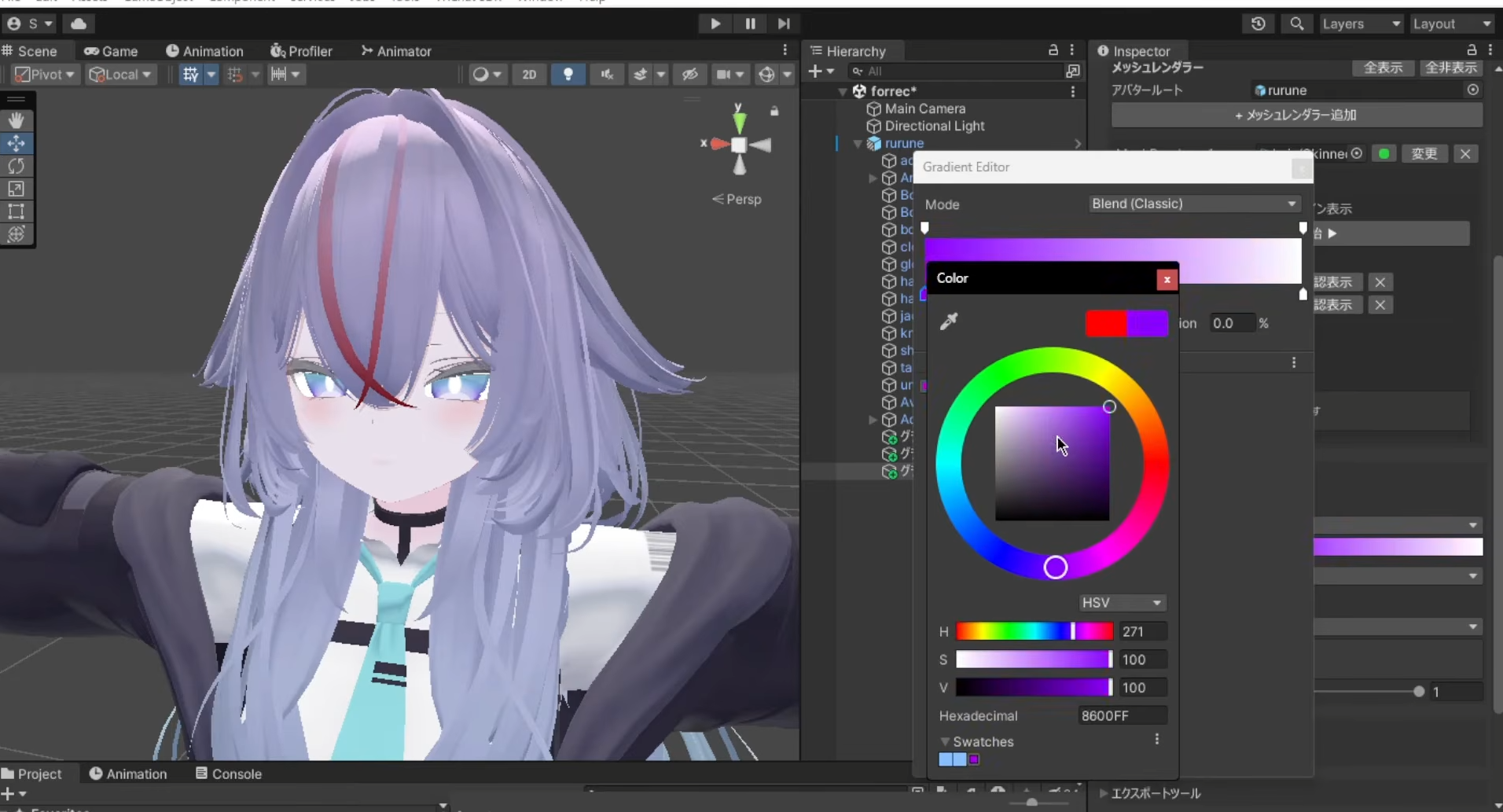Open the cloud services icon
This screenshot has width=1503, height=812.
point(79,24)
